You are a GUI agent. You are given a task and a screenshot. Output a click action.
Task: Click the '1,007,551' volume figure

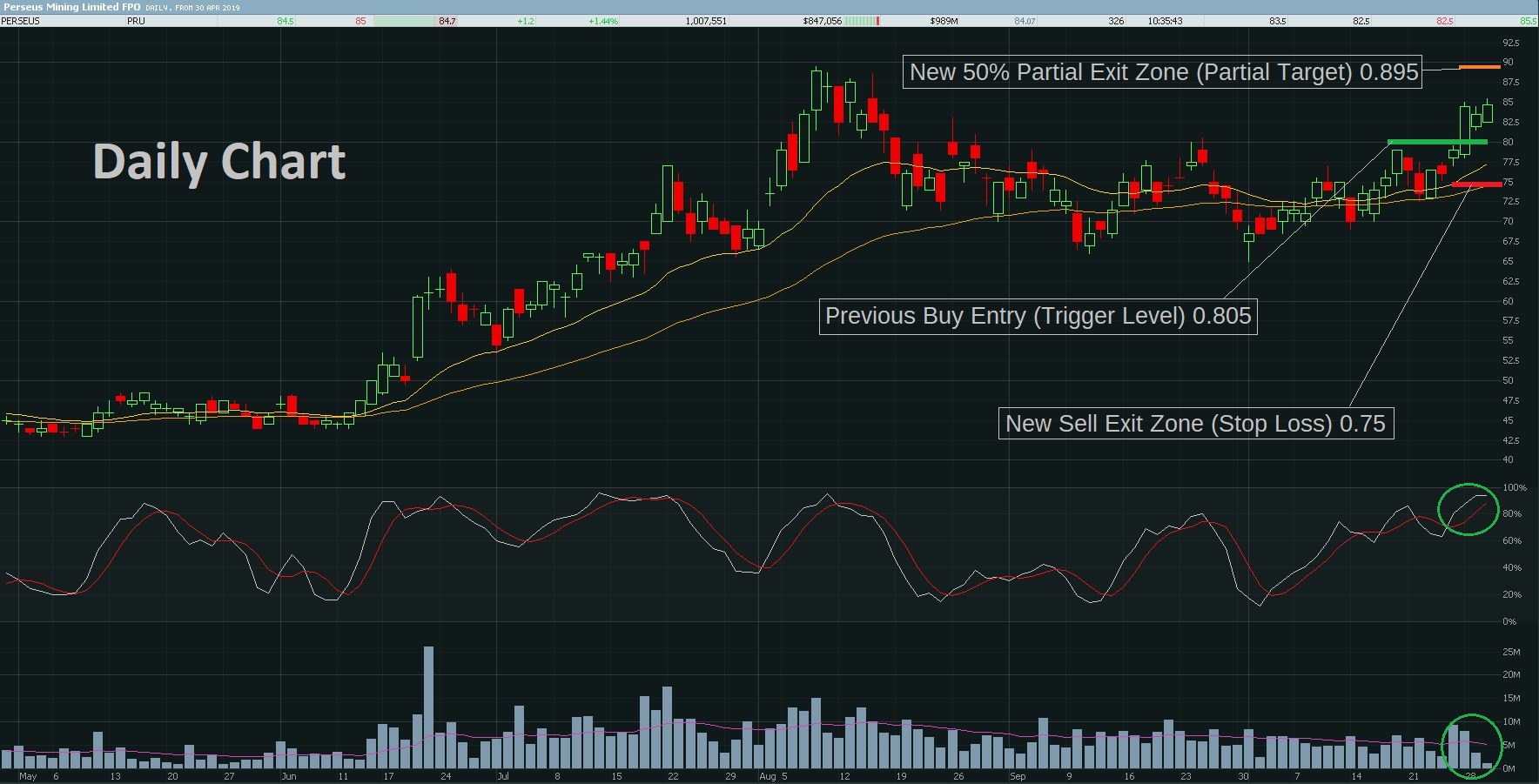click(706, 21)
